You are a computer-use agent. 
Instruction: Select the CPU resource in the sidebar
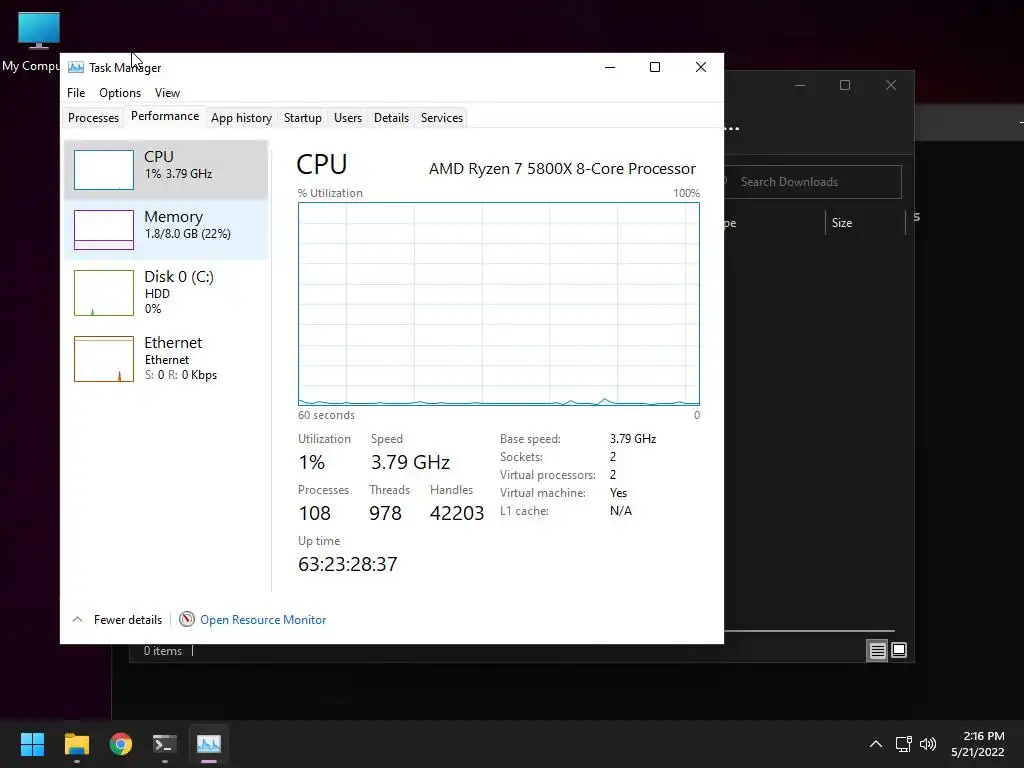click(166, 169)
